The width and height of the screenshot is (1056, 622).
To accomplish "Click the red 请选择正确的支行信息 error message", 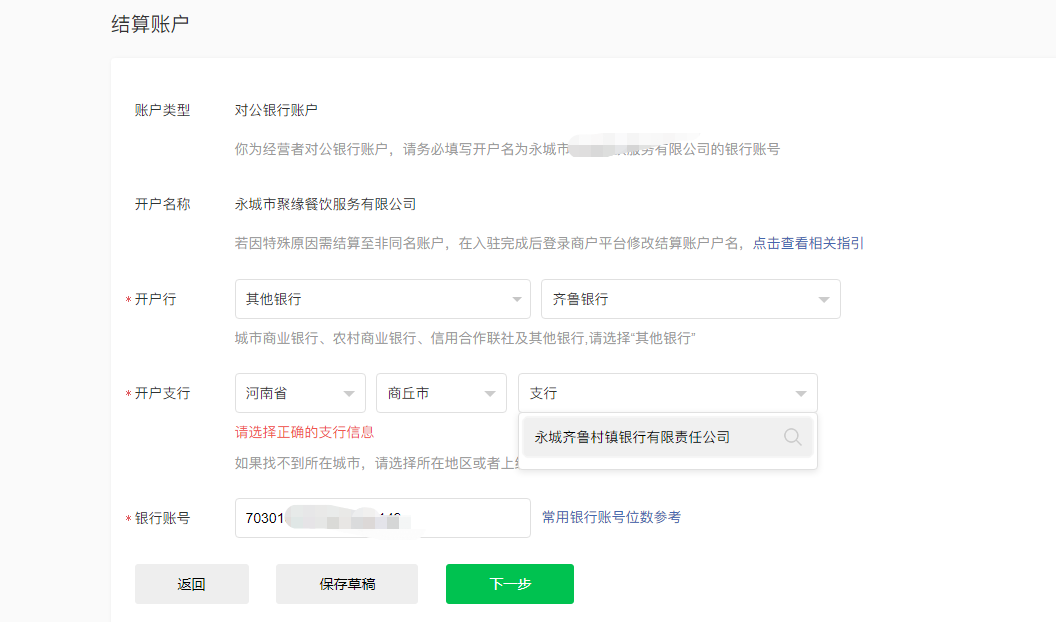I will click(304, 432).
